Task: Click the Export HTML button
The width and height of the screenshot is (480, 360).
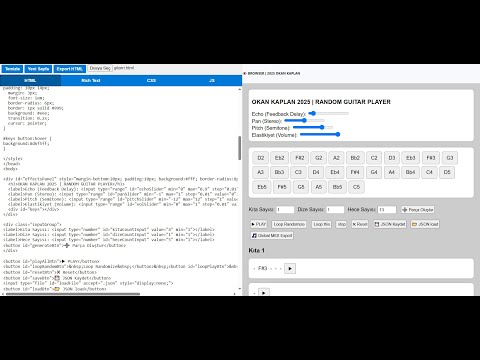Action: (69, 69)
